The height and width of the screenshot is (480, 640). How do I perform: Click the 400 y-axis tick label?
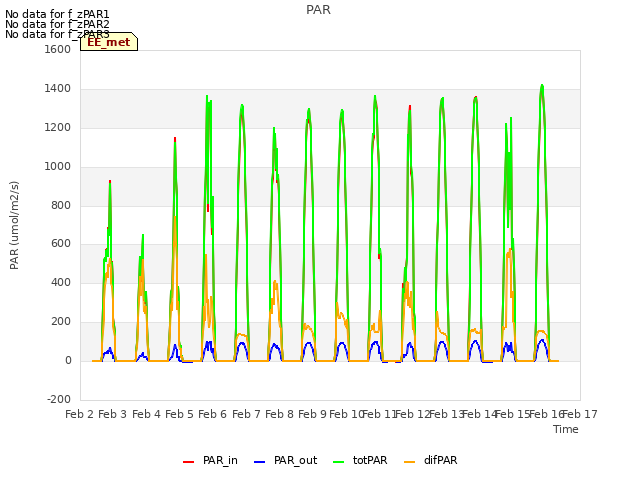(x=61, y=282)
